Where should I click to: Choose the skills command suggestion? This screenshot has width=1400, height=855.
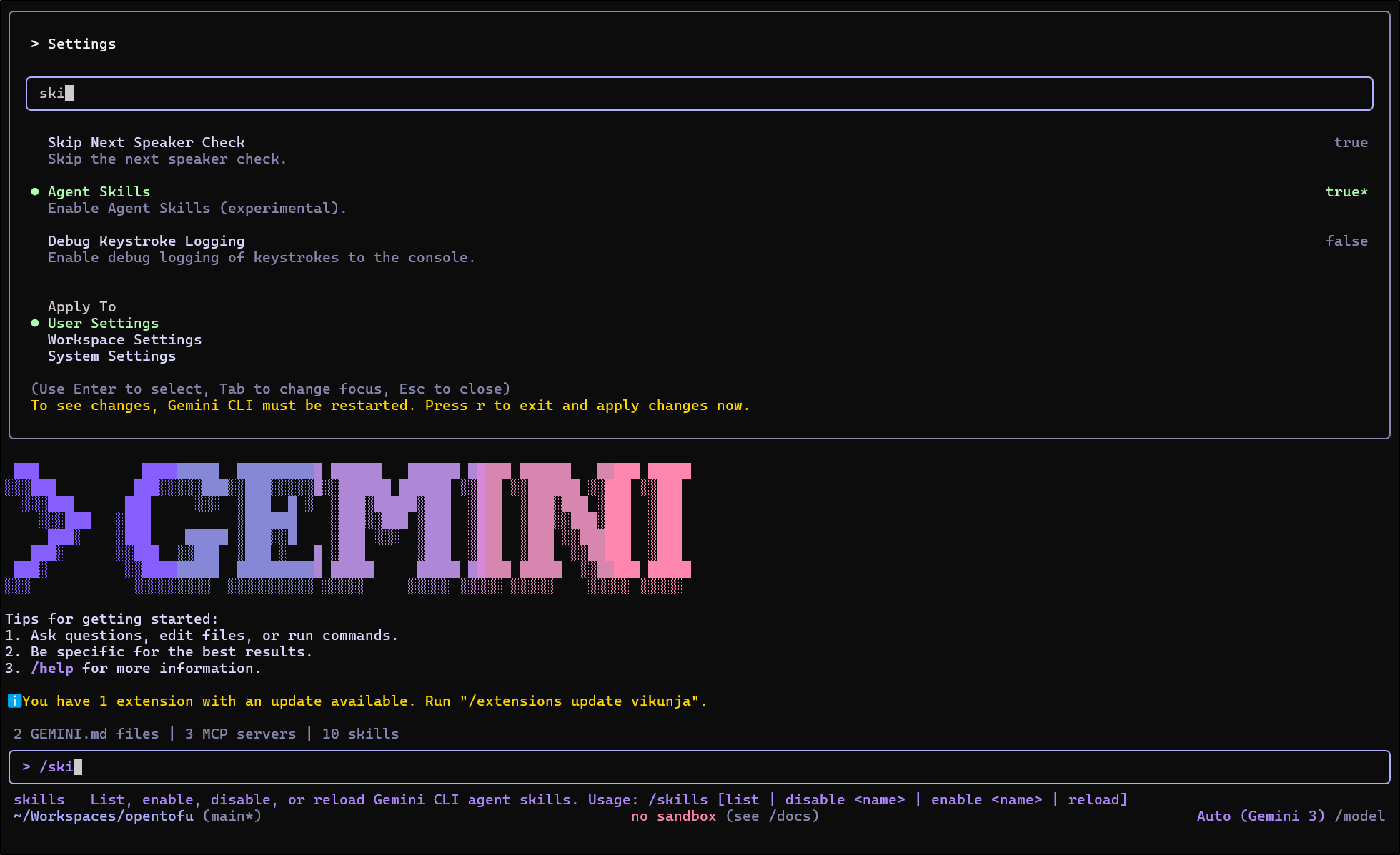coord(39,799)
